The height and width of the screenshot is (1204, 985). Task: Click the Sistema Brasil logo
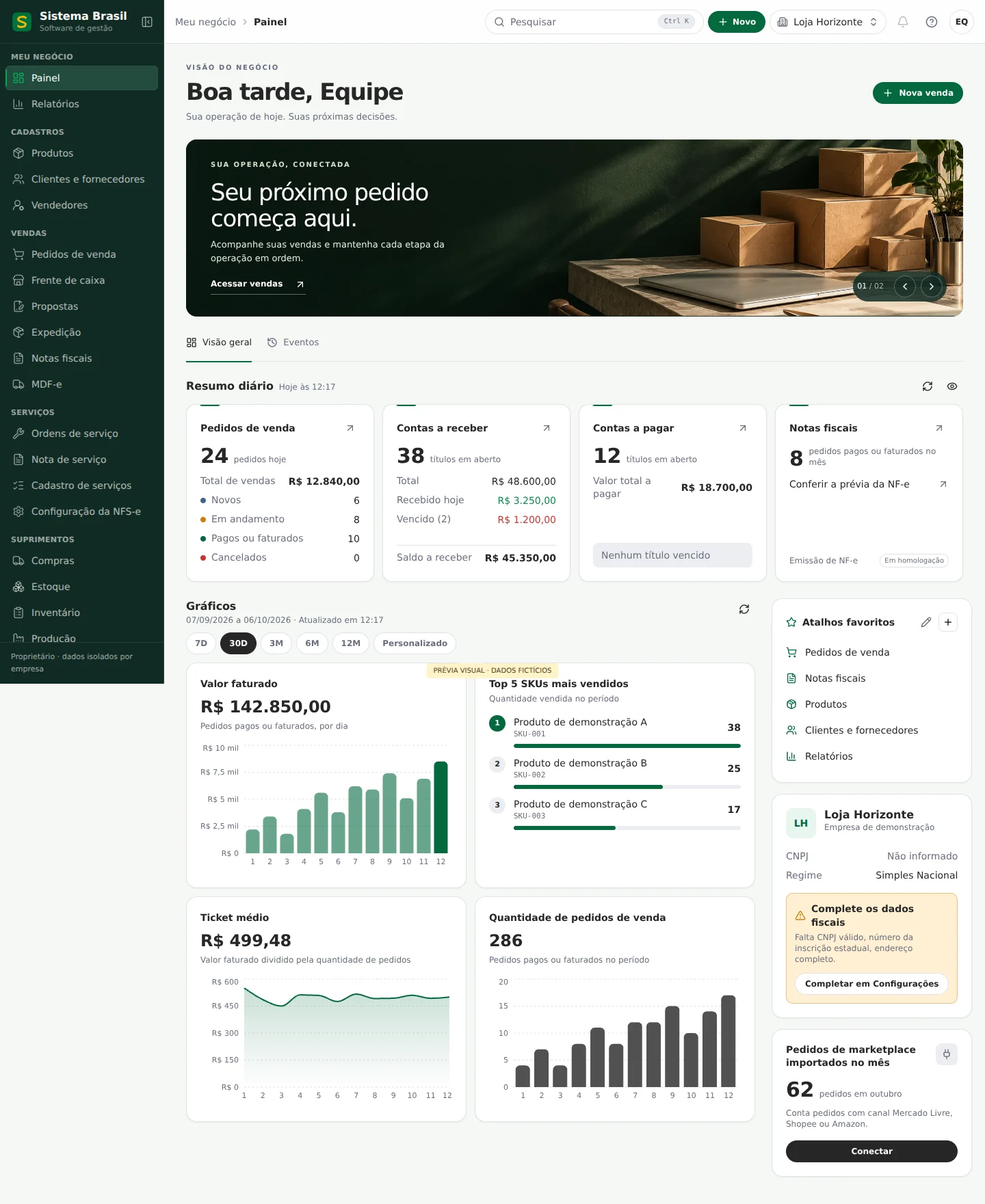(22, 22)
